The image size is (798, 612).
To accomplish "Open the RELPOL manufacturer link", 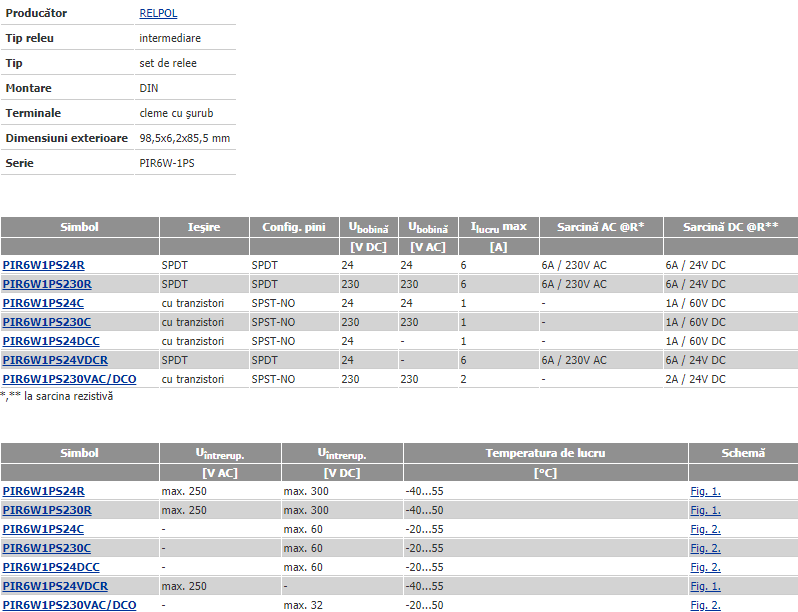I will [158, 13].
